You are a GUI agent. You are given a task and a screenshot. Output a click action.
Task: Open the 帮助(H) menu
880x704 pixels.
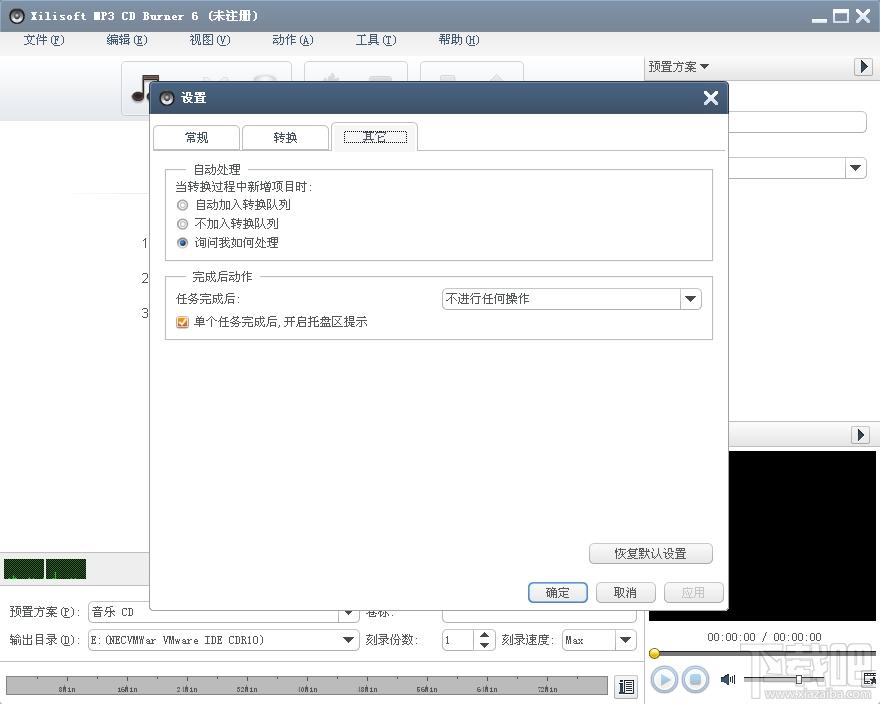tap(459, 40)
